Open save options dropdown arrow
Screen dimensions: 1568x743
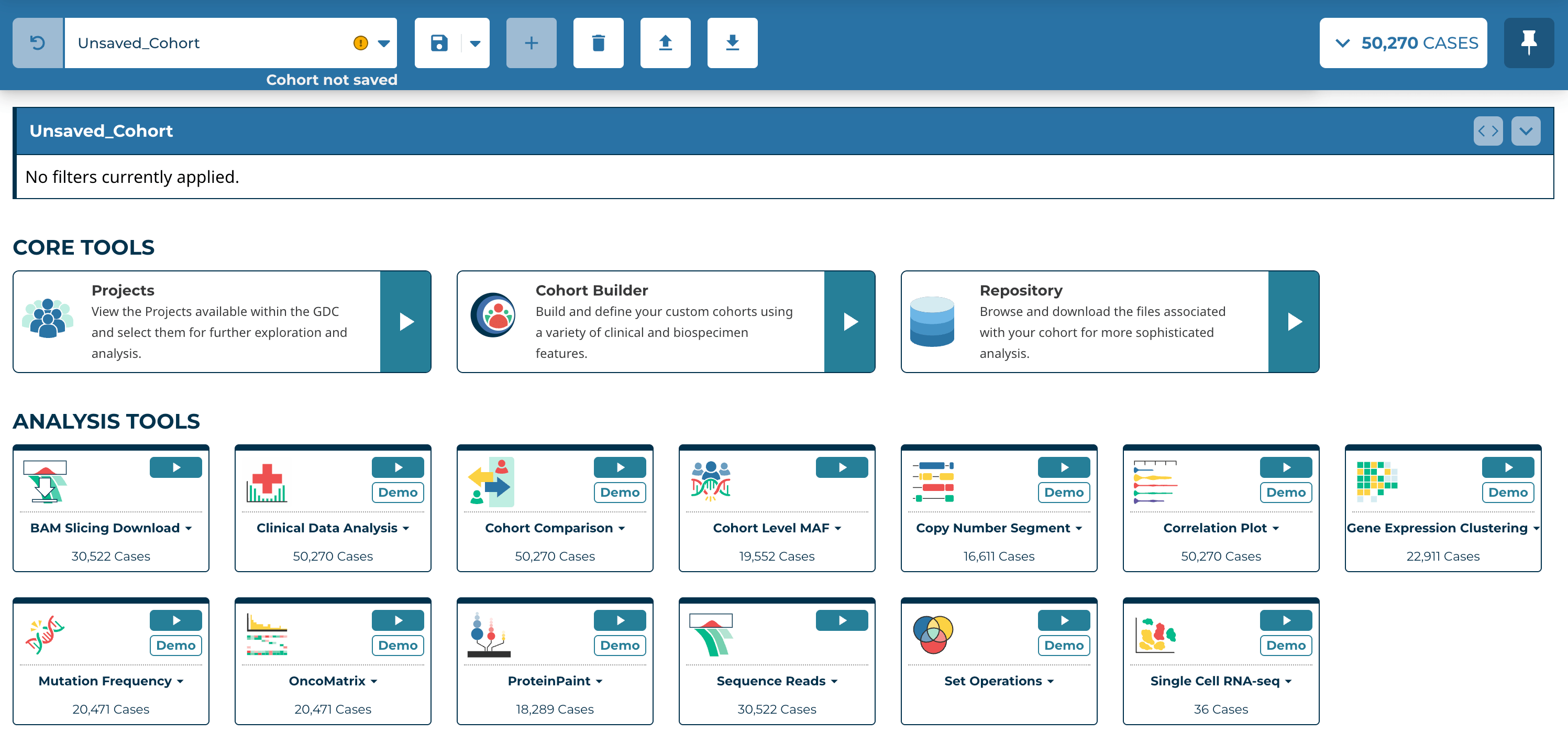[x=476, y=43]
